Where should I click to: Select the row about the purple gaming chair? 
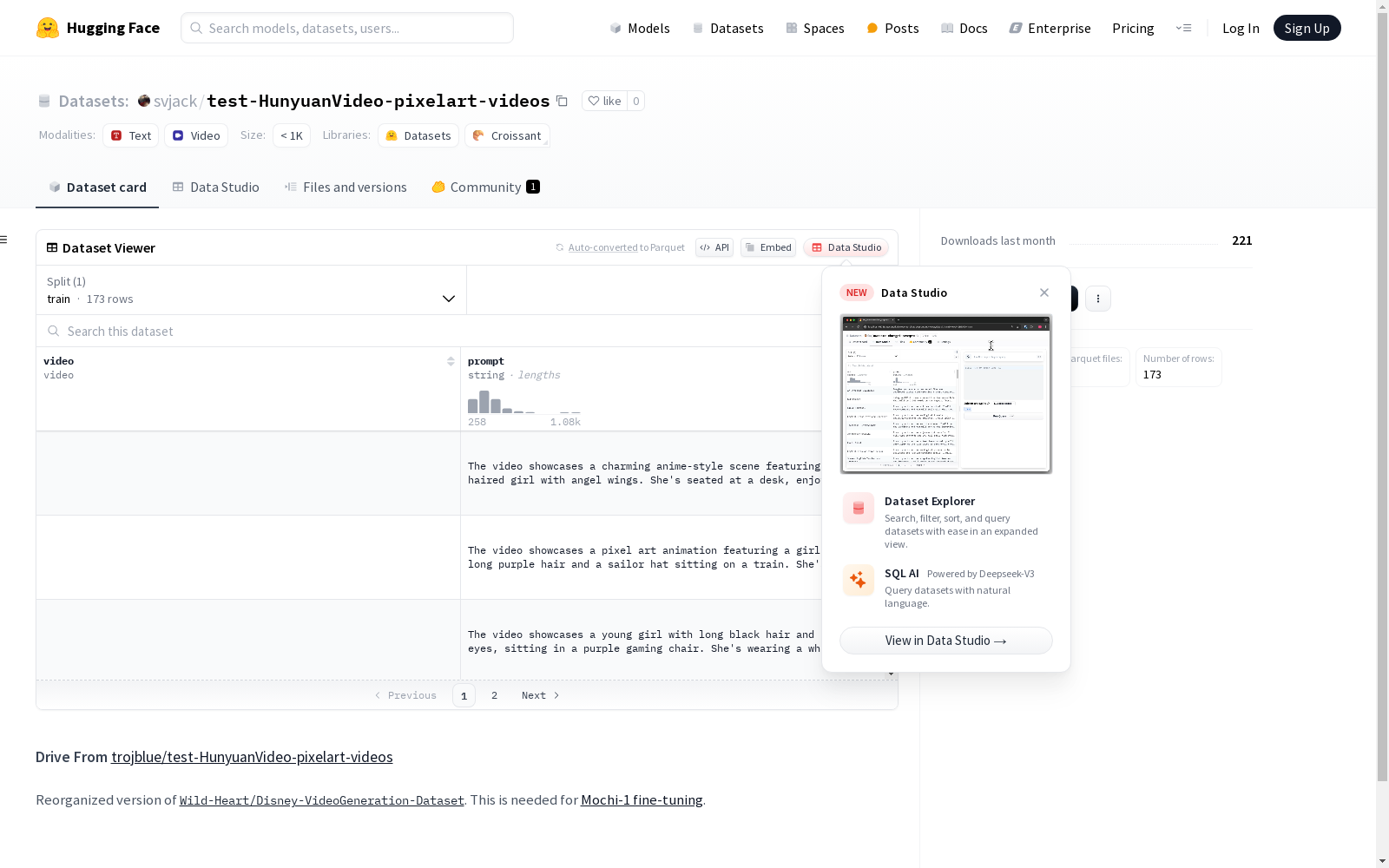[429, 640]
